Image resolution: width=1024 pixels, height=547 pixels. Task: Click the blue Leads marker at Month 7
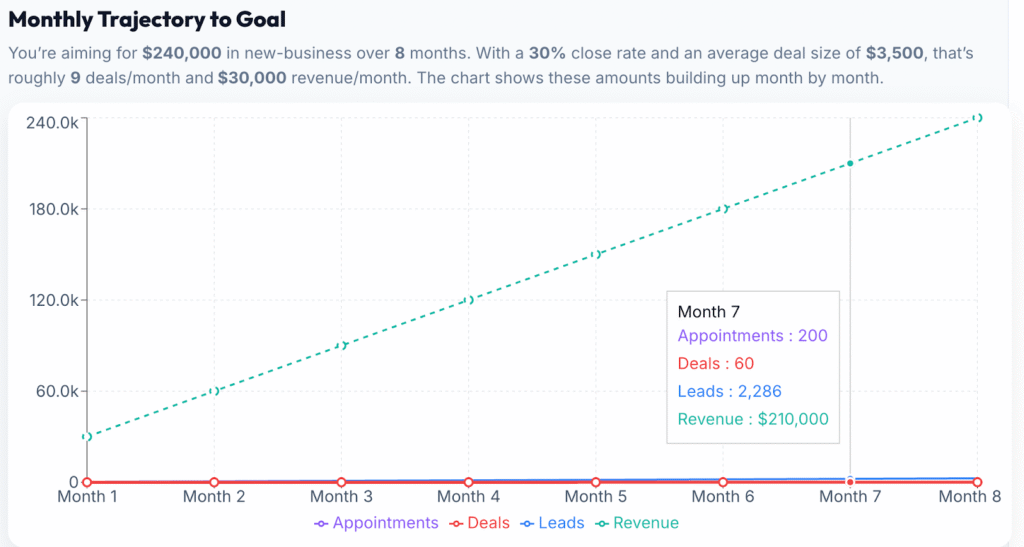click(x=850, y=479)
